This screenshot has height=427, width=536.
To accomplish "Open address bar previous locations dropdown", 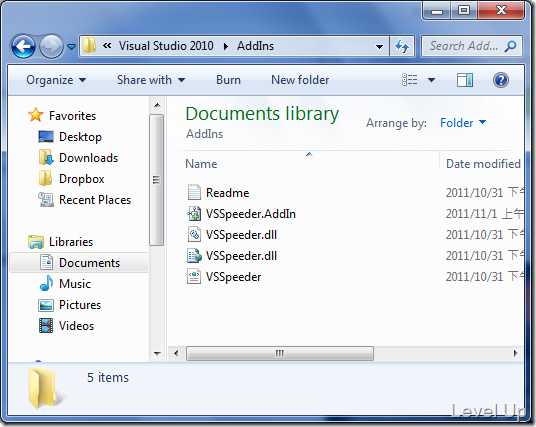I will (379, 46).
